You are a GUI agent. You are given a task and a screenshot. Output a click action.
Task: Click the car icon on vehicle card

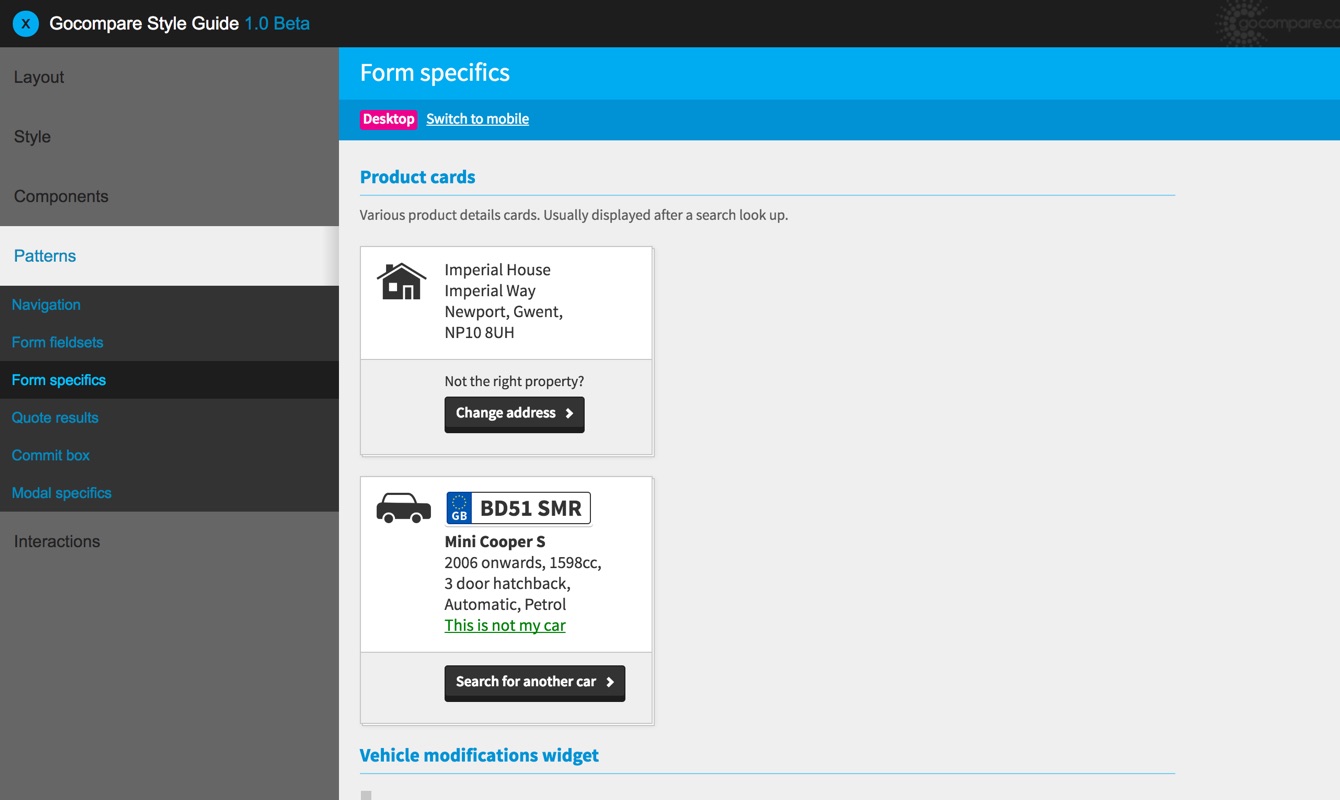coord(403,508)
